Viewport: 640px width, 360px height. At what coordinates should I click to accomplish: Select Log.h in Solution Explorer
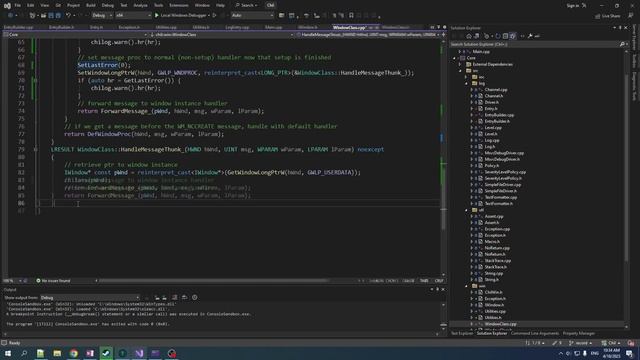pos(489,147)
